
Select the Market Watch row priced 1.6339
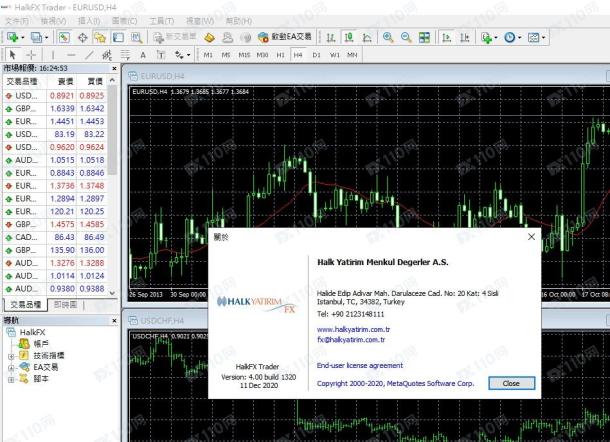pos(55,109)
